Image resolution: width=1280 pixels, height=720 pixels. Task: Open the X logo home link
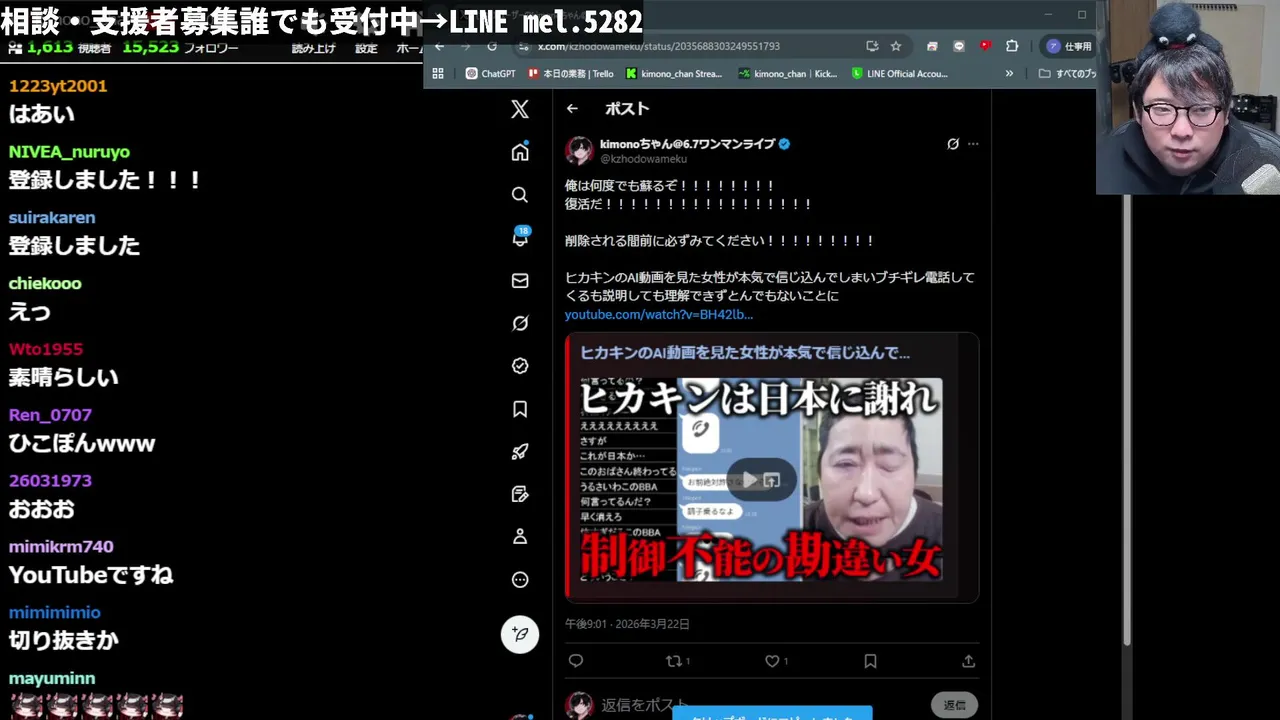[x=520, y=109]
